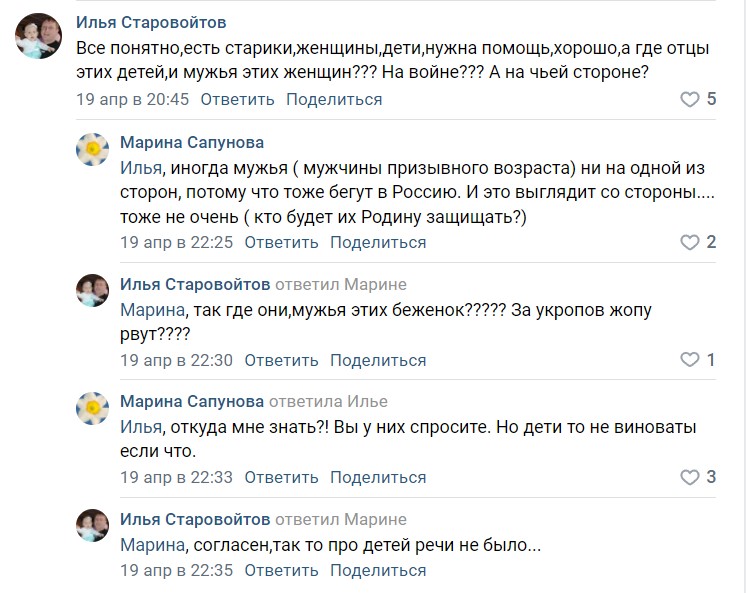Click Марина's avatar on the 22:33 reply
Image resolution: width=746 pixels, height=593 pixels.
click(x=93, y=408)
